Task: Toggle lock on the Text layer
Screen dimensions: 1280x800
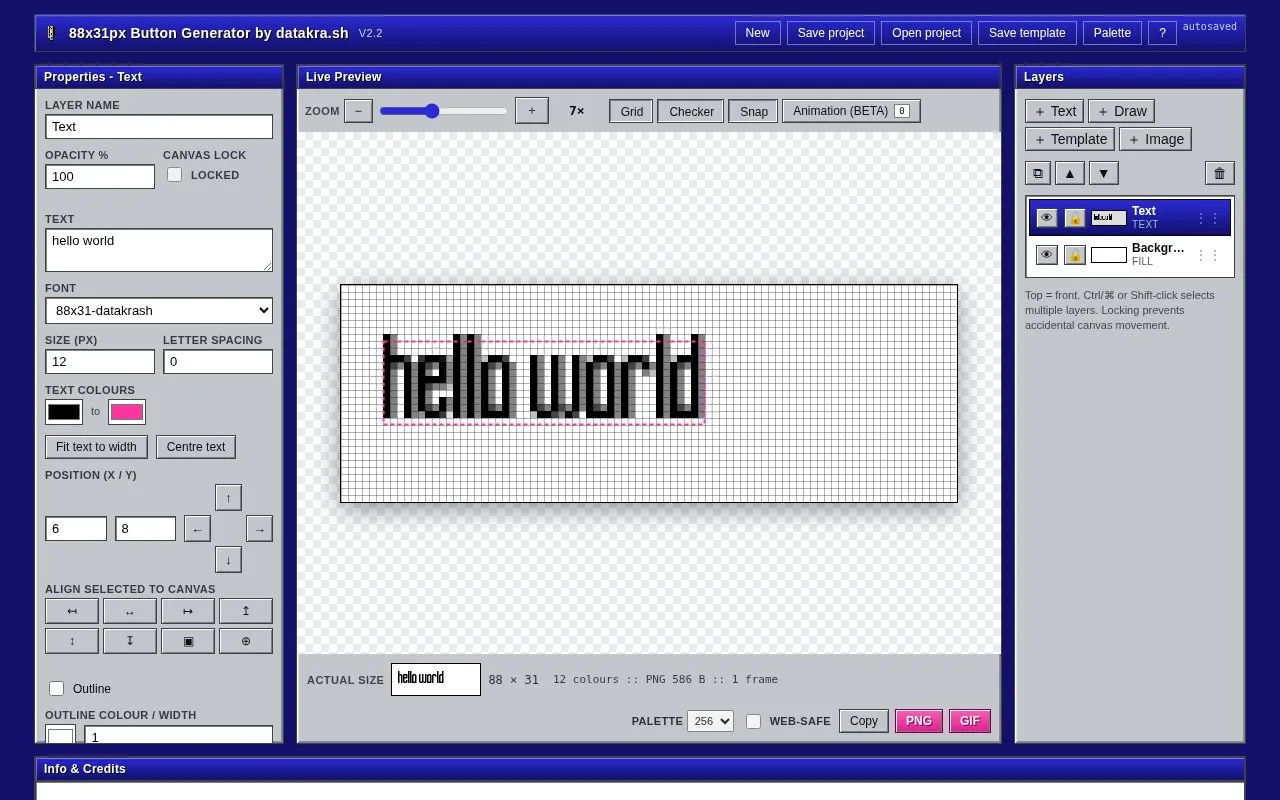Action: (1075, 218)
